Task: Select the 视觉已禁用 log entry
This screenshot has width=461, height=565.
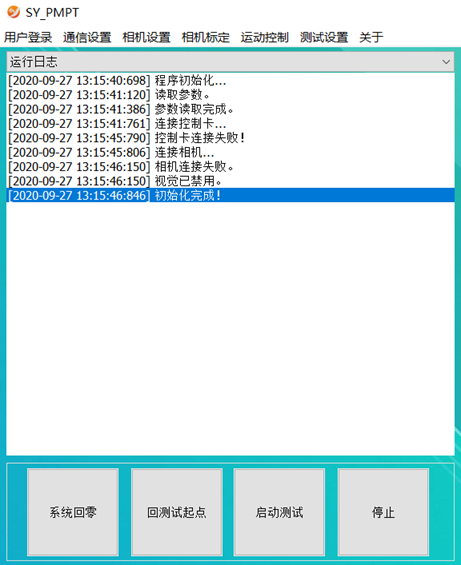Action: click(230, 181)
